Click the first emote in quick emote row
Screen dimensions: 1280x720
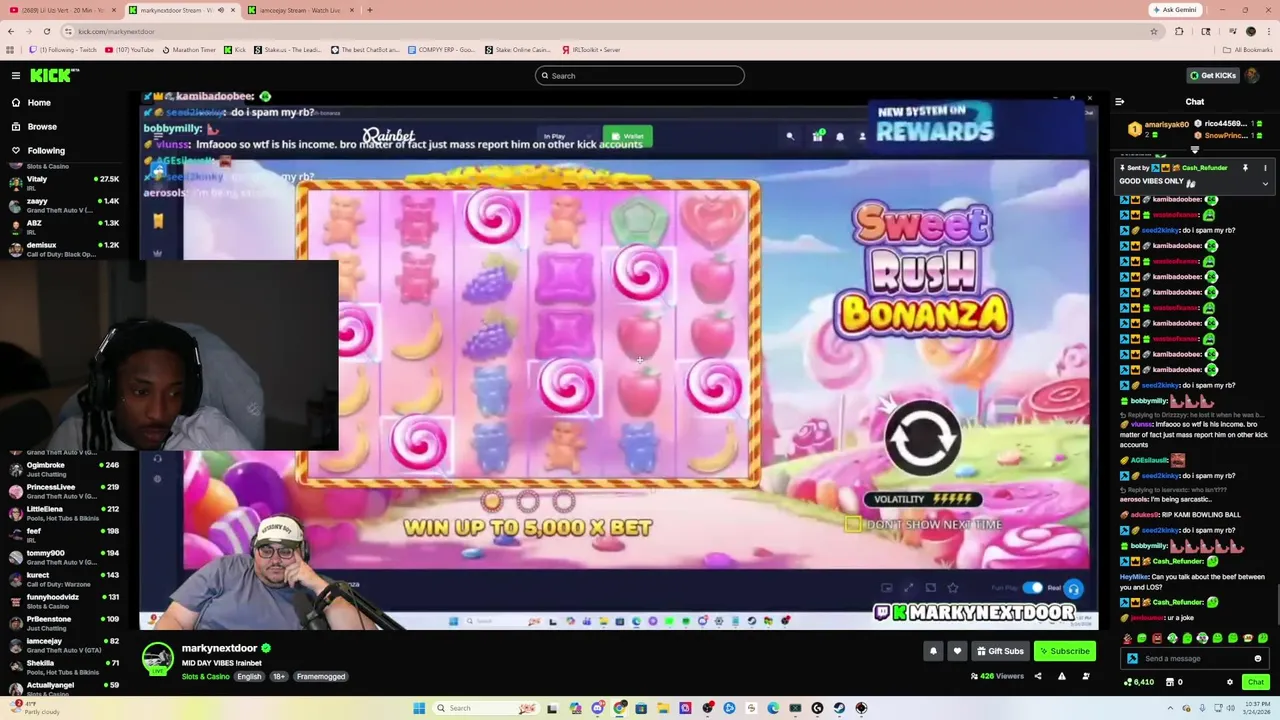click(1127, 638)
